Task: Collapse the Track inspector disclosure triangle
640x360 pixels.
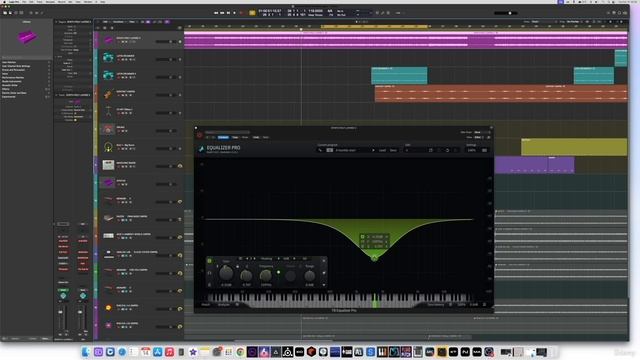Action: coord(56,95)
